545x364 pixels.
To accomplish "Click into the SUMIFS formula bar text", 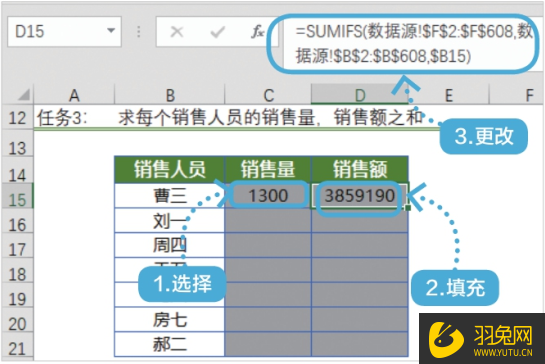I will pos(414,43).
